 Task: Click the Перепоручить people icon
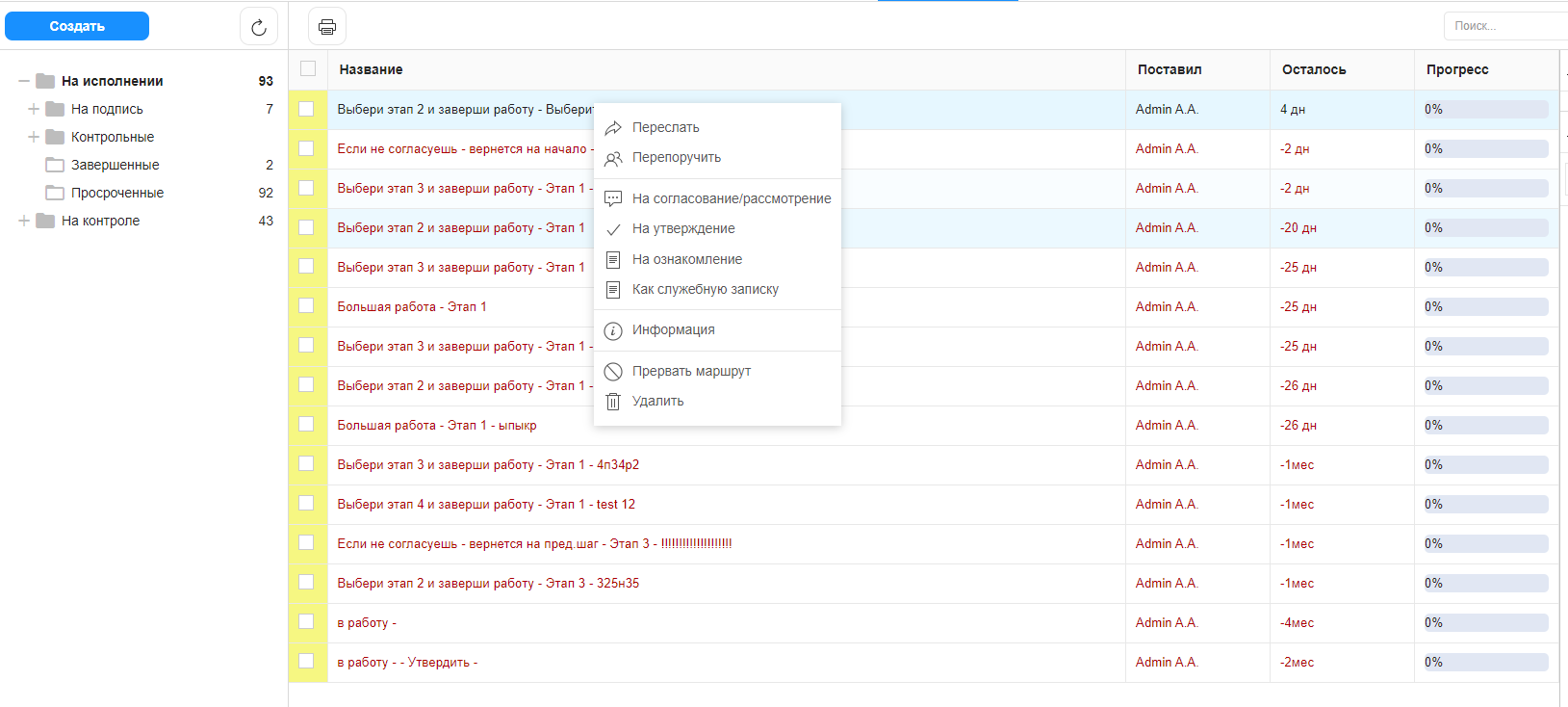pyautogui.click(x=613, y=158)
